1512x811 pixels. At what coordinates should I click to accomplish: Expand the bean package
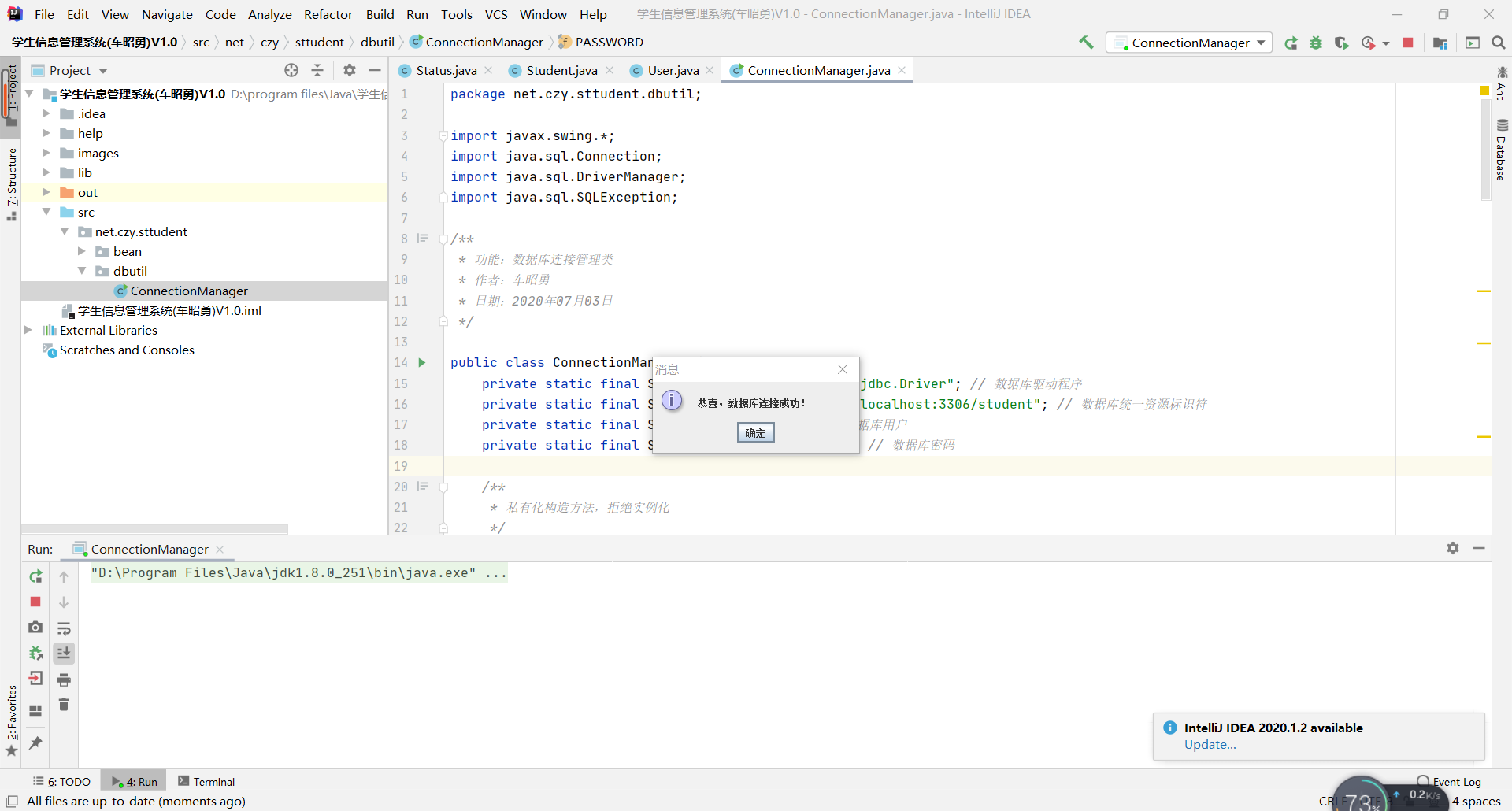(x=82, y=251)
